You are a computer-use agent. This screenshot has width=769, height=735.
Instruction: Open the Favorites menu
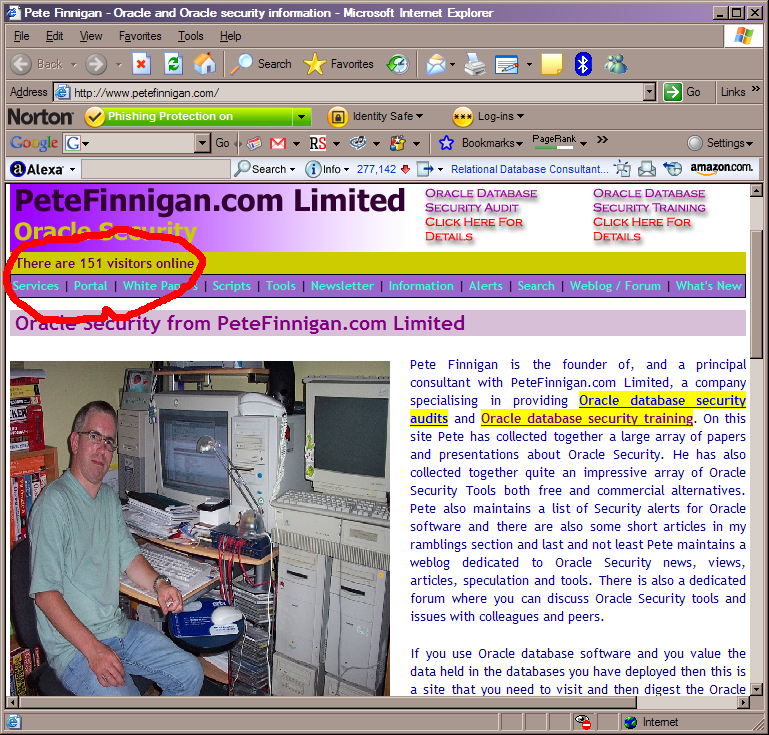140,36
